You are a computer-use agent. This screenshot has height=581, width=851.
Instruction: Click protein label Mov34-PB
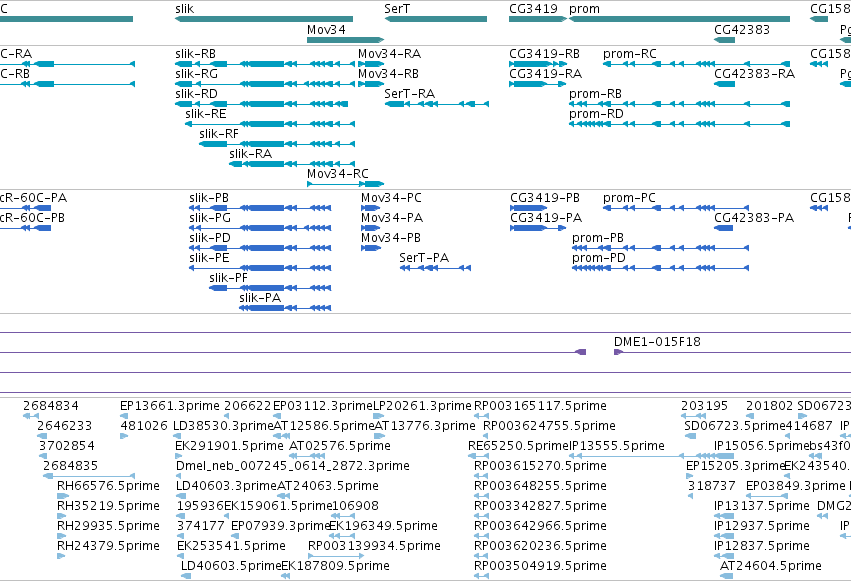click(391, 238)
